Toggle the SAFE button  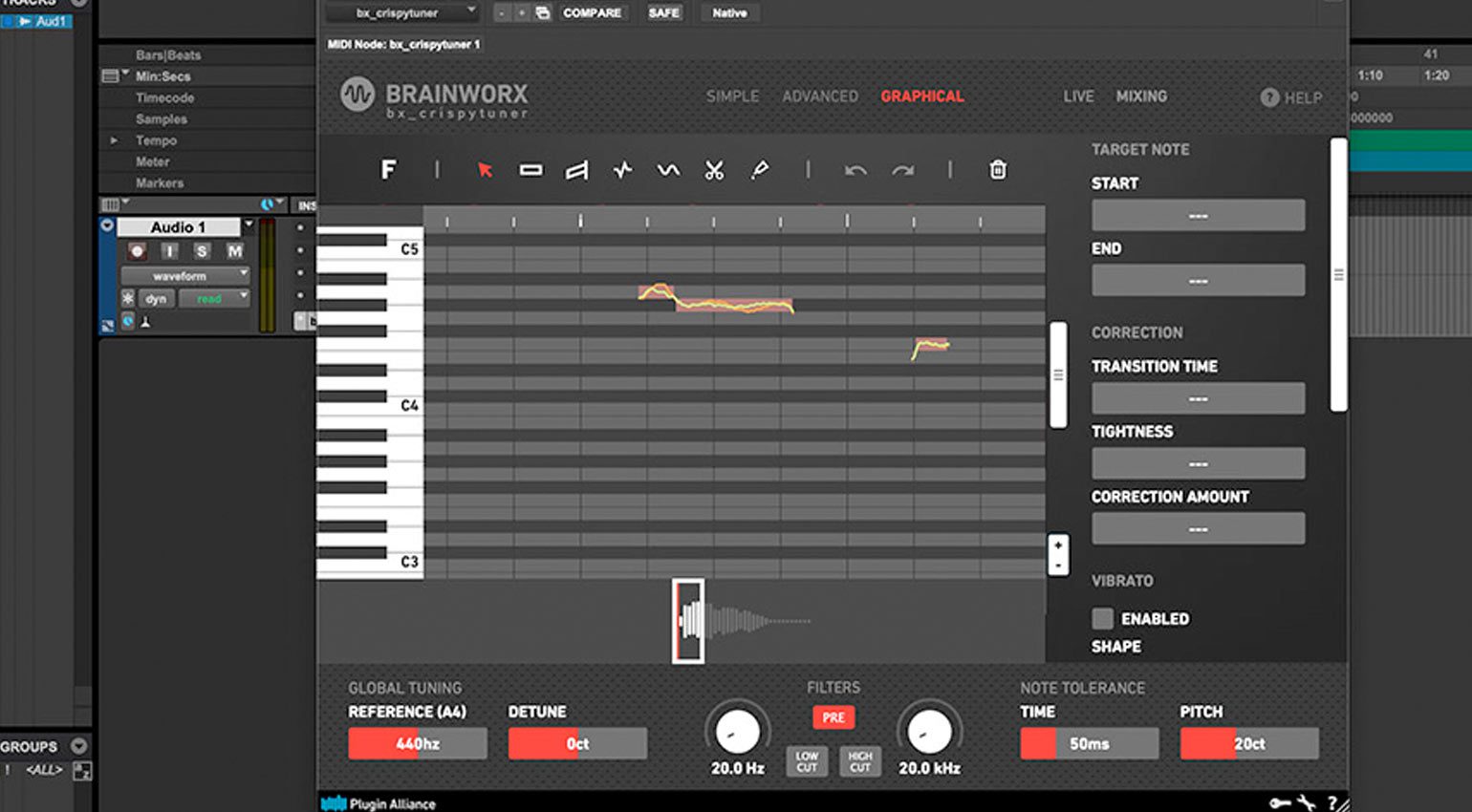click(663, 12)
